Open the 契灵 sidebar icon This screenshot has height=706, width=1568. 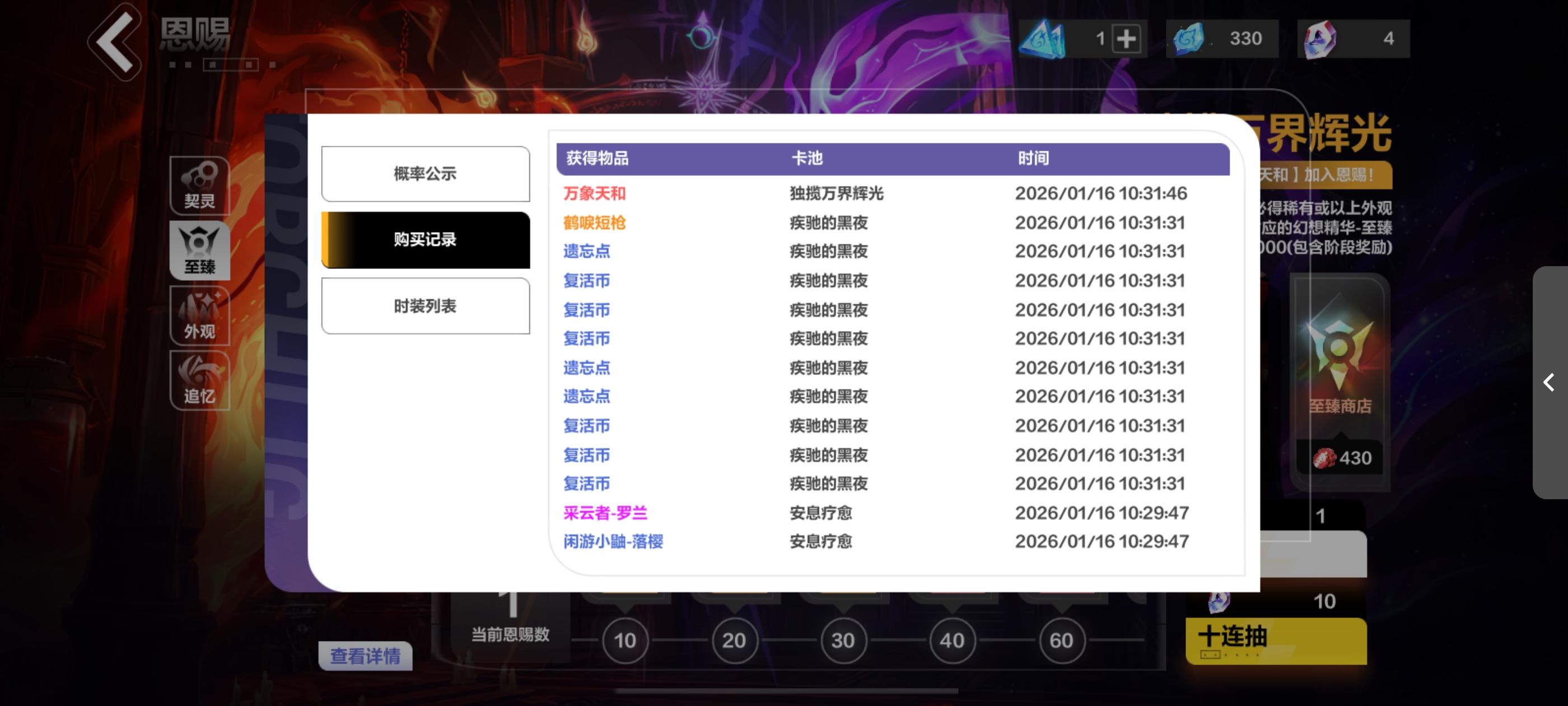click(200, 186)
